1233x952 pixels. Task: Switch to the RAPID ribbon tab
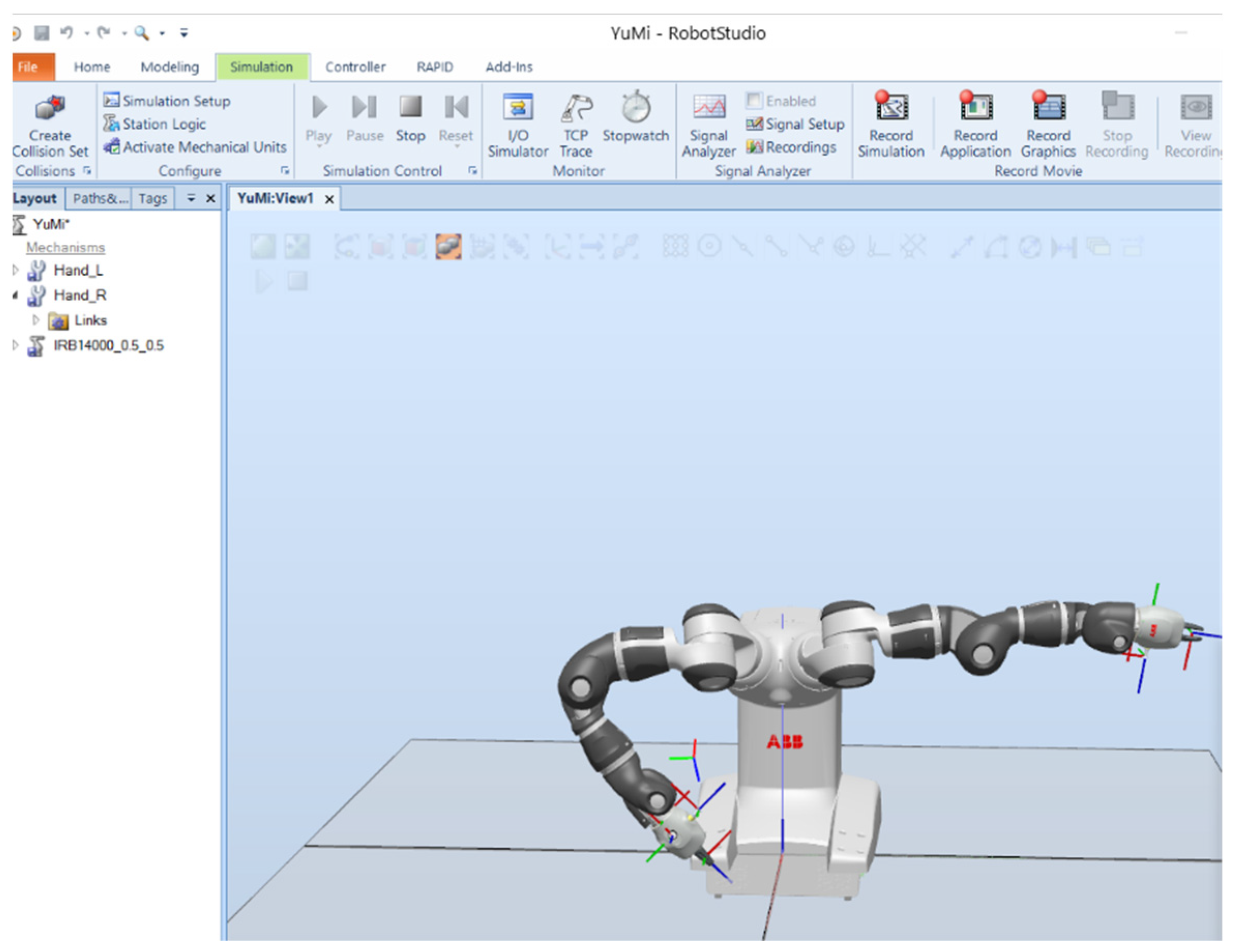coord(434,67)
